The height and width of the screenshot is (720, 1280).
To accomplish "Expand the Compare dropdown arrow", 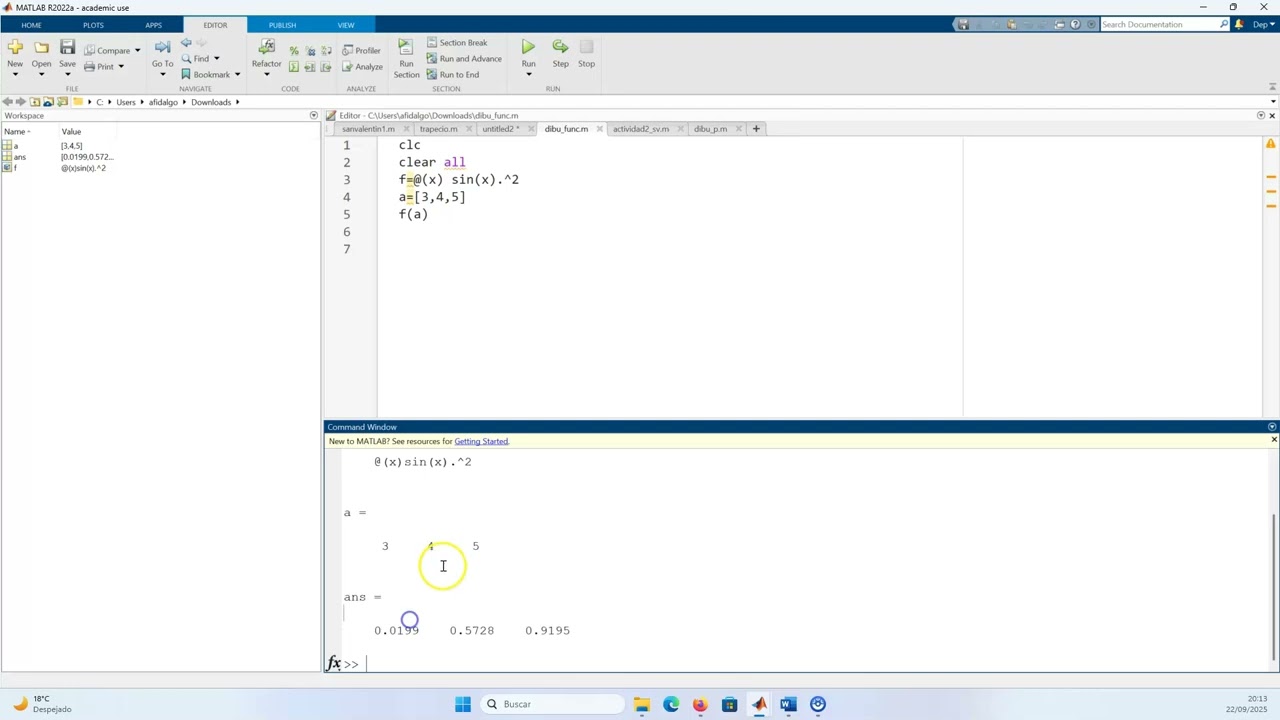I will pyautogui.click(x=137, y=50).
